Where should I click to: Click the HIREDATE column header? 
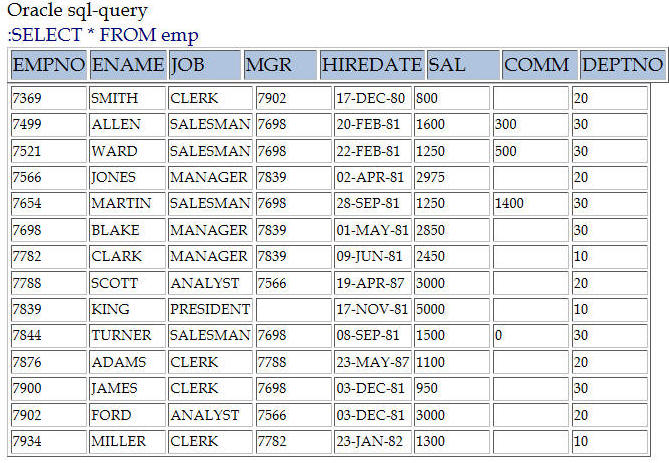pyautogui.click(x=372, y=65)
